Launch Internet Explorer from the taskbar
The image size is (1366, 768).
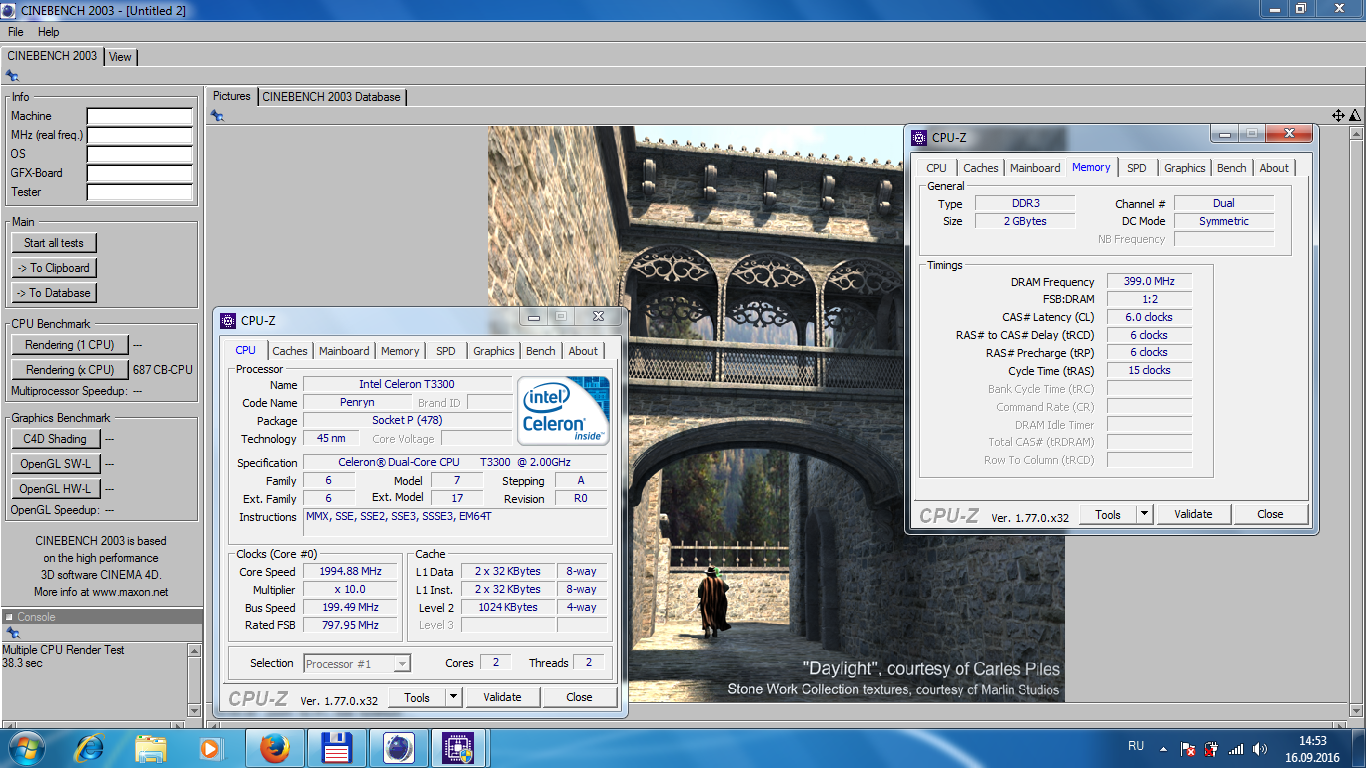tap(90, 748)
